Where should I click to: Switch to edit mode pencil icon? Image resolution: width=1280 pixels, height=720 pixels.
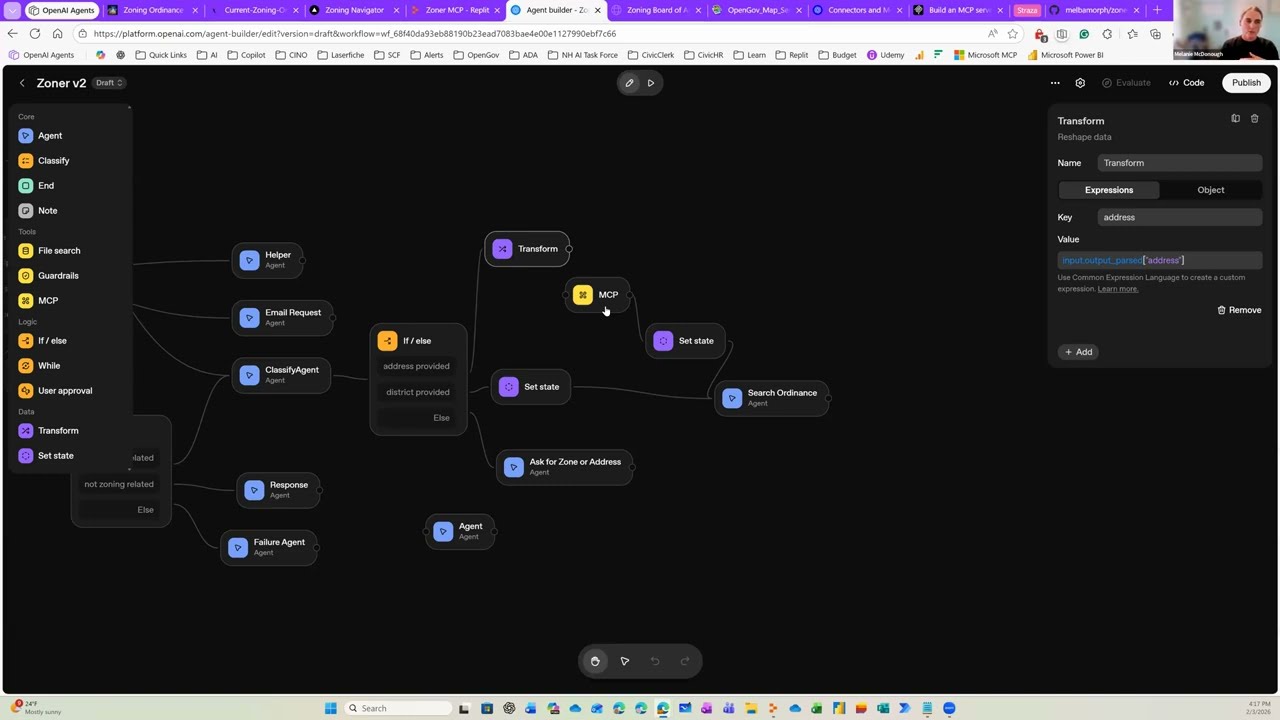[629, 83]
